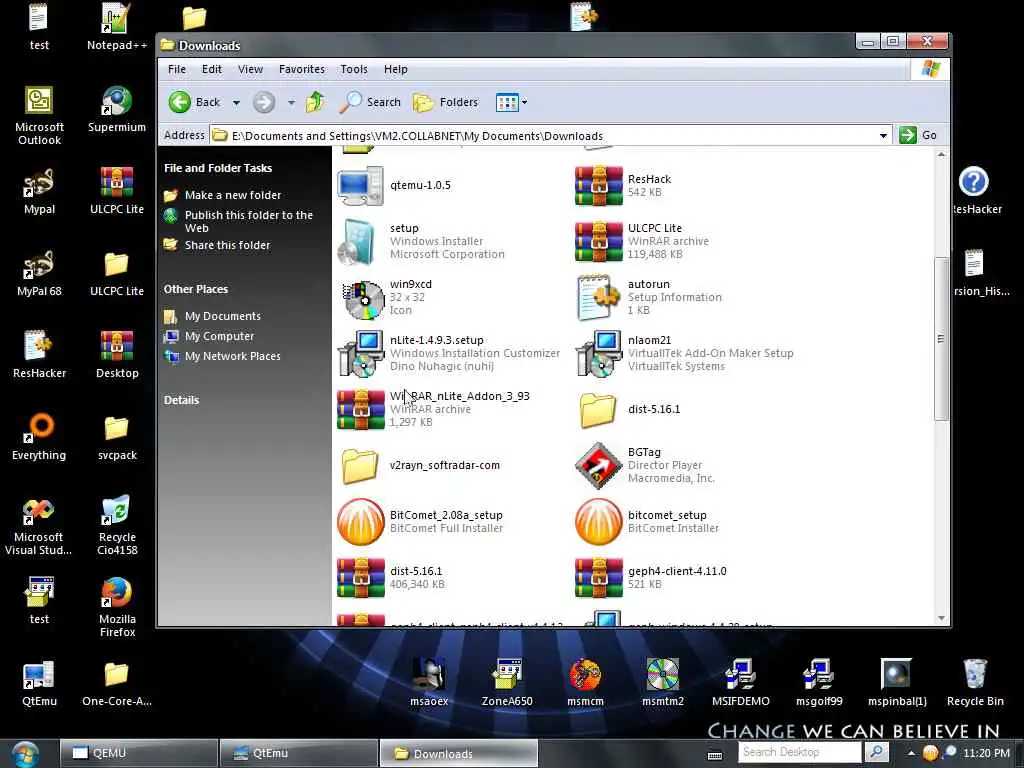Toggle the Folders pane button
The image size is (1024, 768).
(x=445, y=102)
